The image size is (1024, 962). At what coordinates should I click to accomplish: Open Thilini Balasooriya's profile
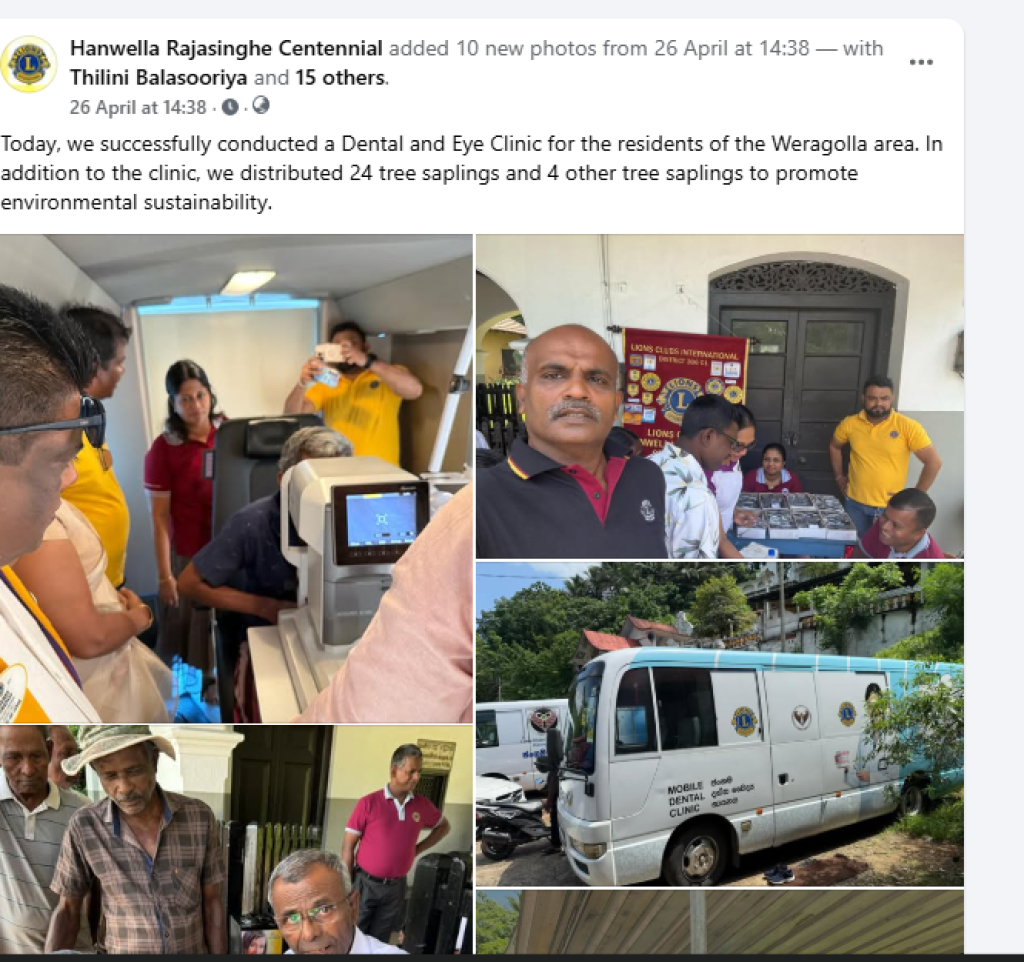coord(159,78)
